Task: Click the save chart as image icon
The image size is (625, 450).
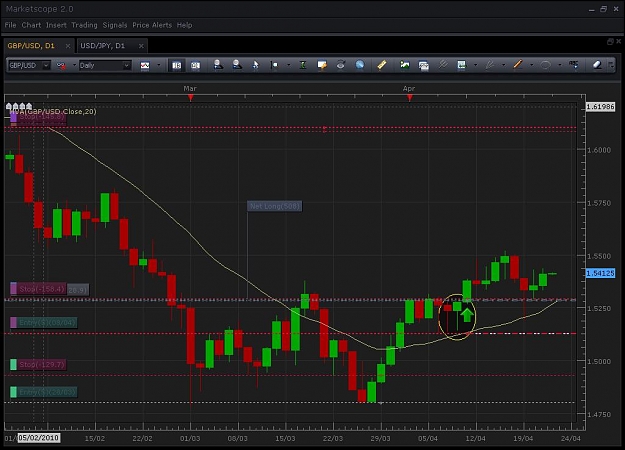Action: click(x=405, y=65)
